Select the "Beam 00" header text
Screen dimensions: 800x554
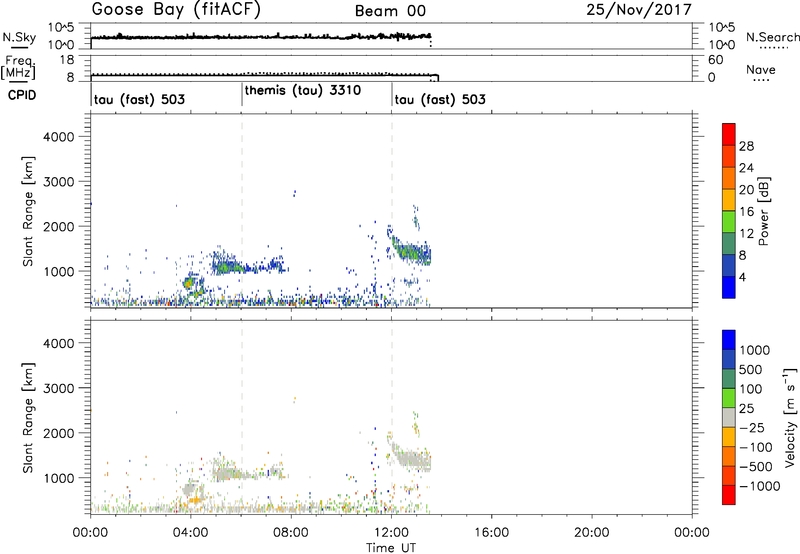click(390, 11)
